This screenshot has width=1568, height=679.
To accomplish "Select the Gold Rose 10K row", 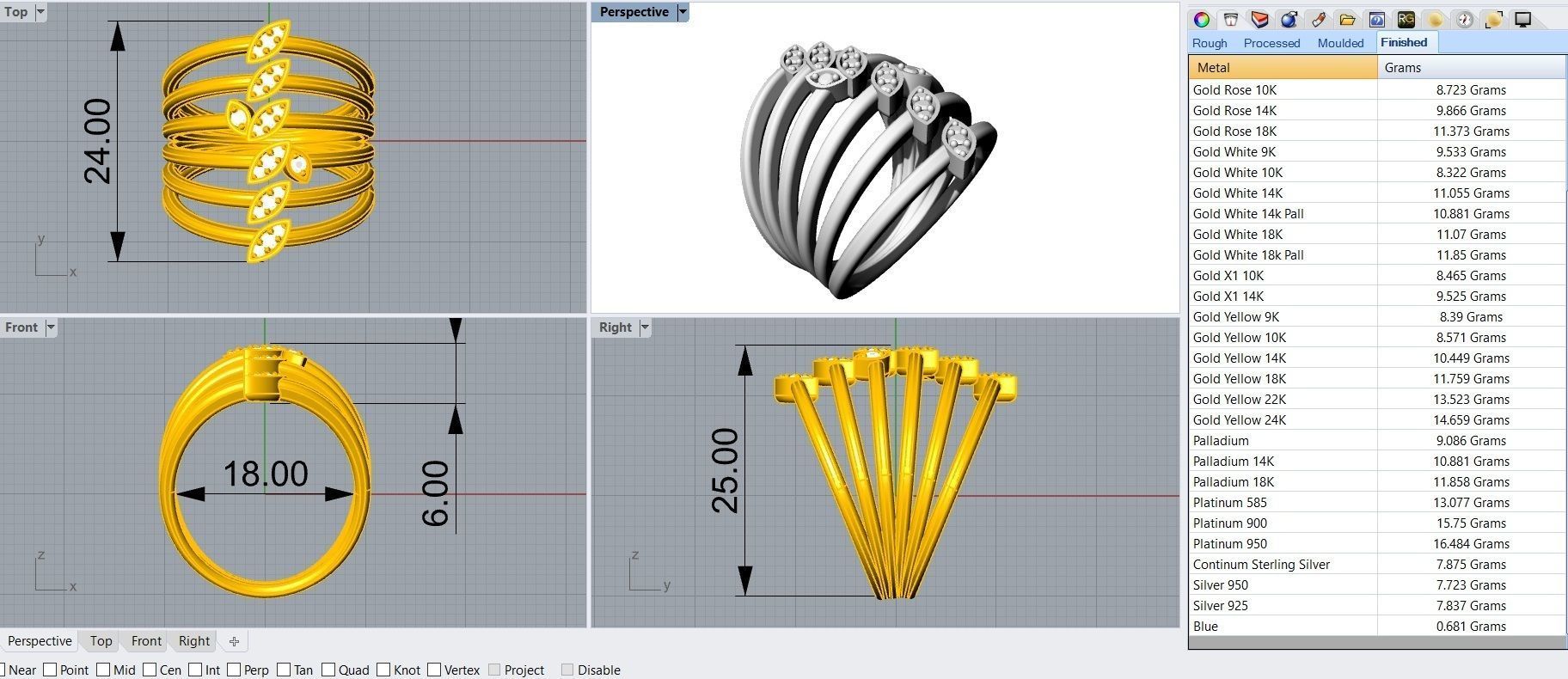I will (x=1377, y=89).
